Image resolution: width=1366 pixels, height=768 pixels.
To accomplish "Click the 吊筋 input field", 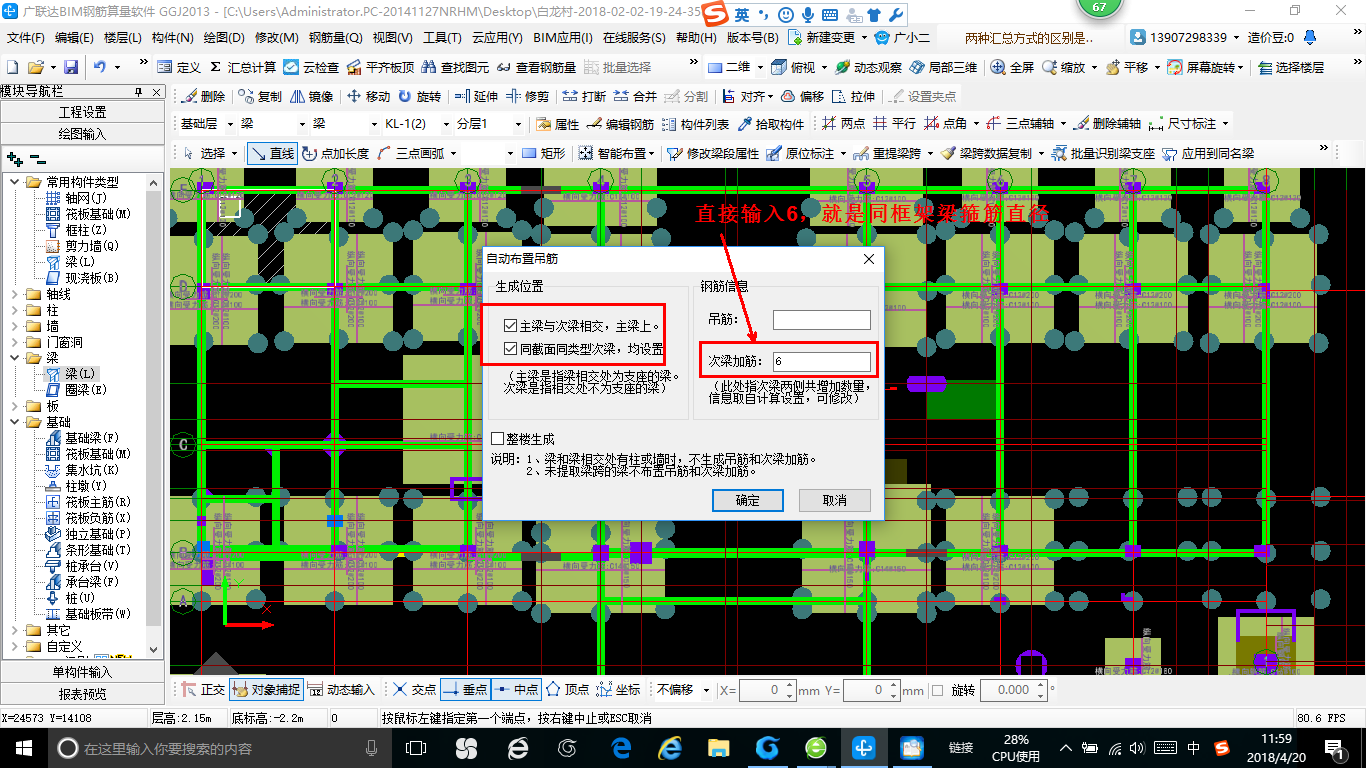I will (821, 320).
